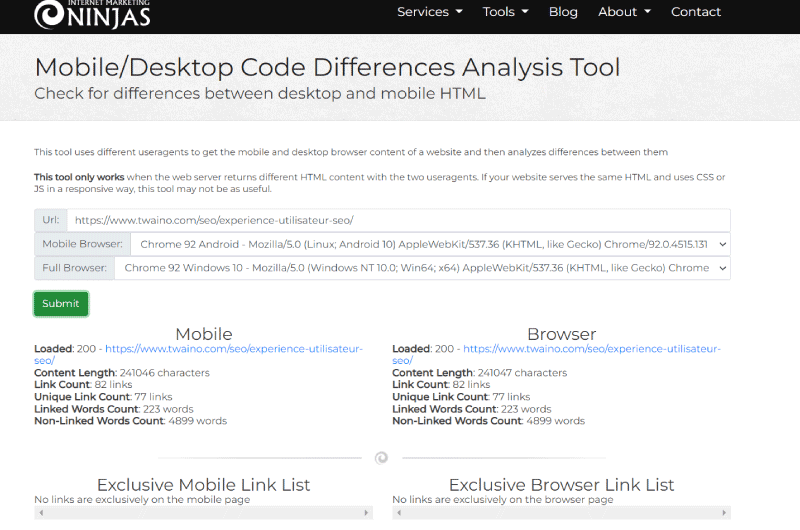The height and width of the screenshot is (530, 800).
Task: Click the 'Exclusive Mobile Link List' heading
Action: tap(204, 485)
